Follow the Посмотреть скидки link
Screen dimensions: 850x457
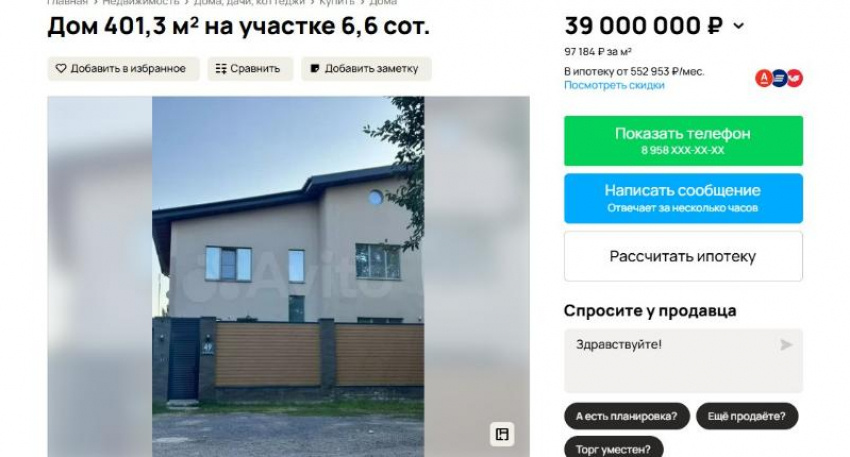click(614, 85)
